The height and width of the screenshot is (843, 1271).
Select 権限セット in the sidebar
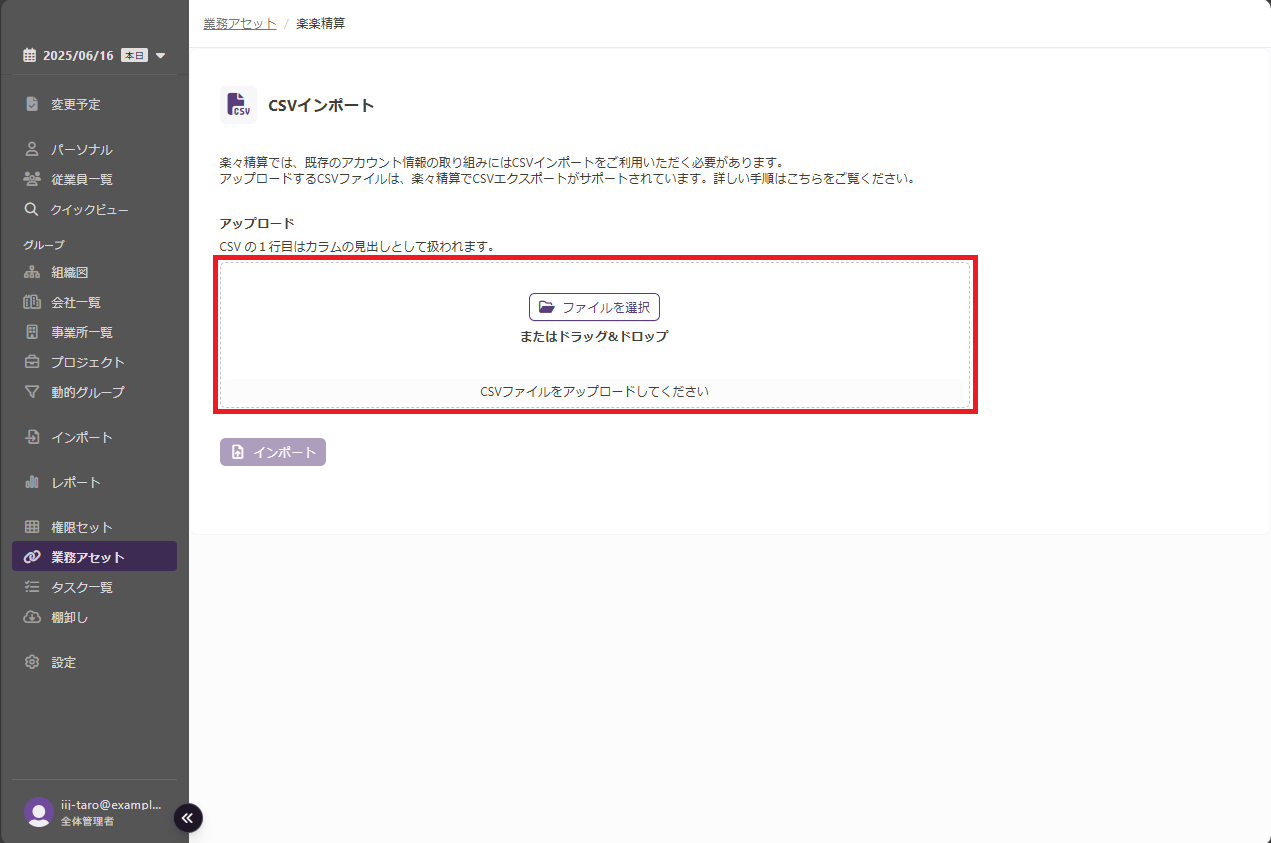tap(81, 527)
